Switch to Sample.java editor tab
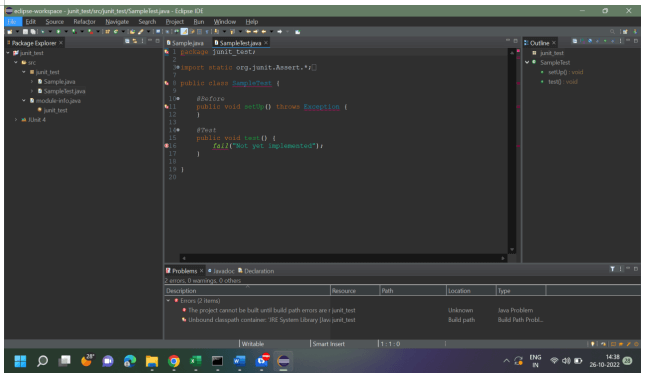 (185, 43)
